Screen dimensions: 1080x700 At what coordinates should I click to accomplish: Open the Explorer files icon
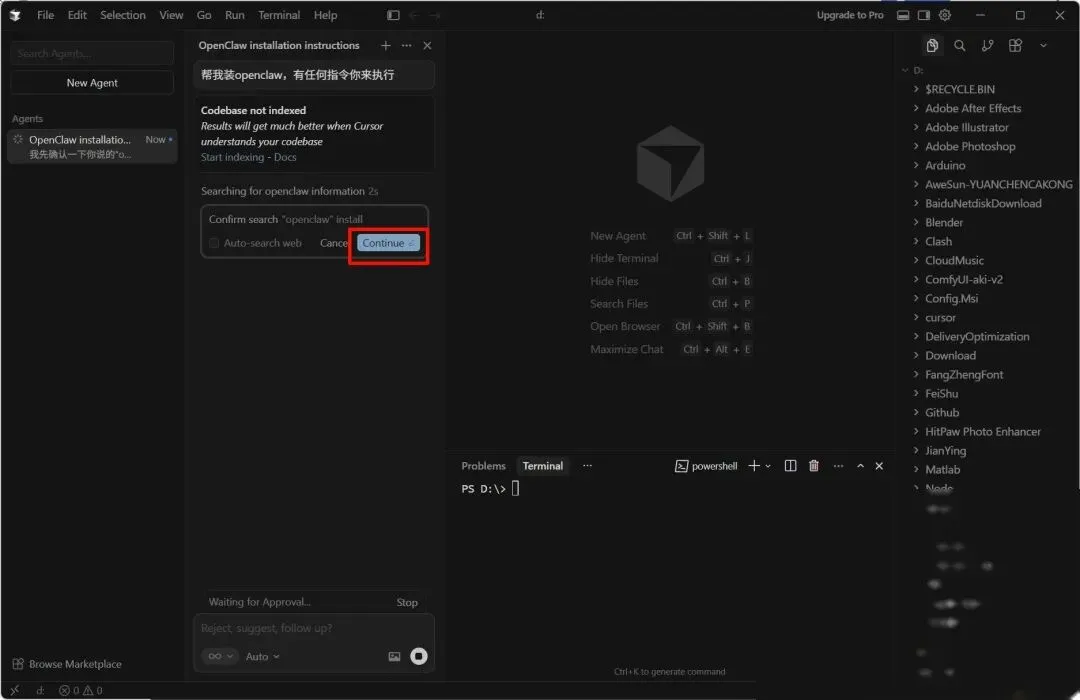pyautogui.click(x=932, y=45)
